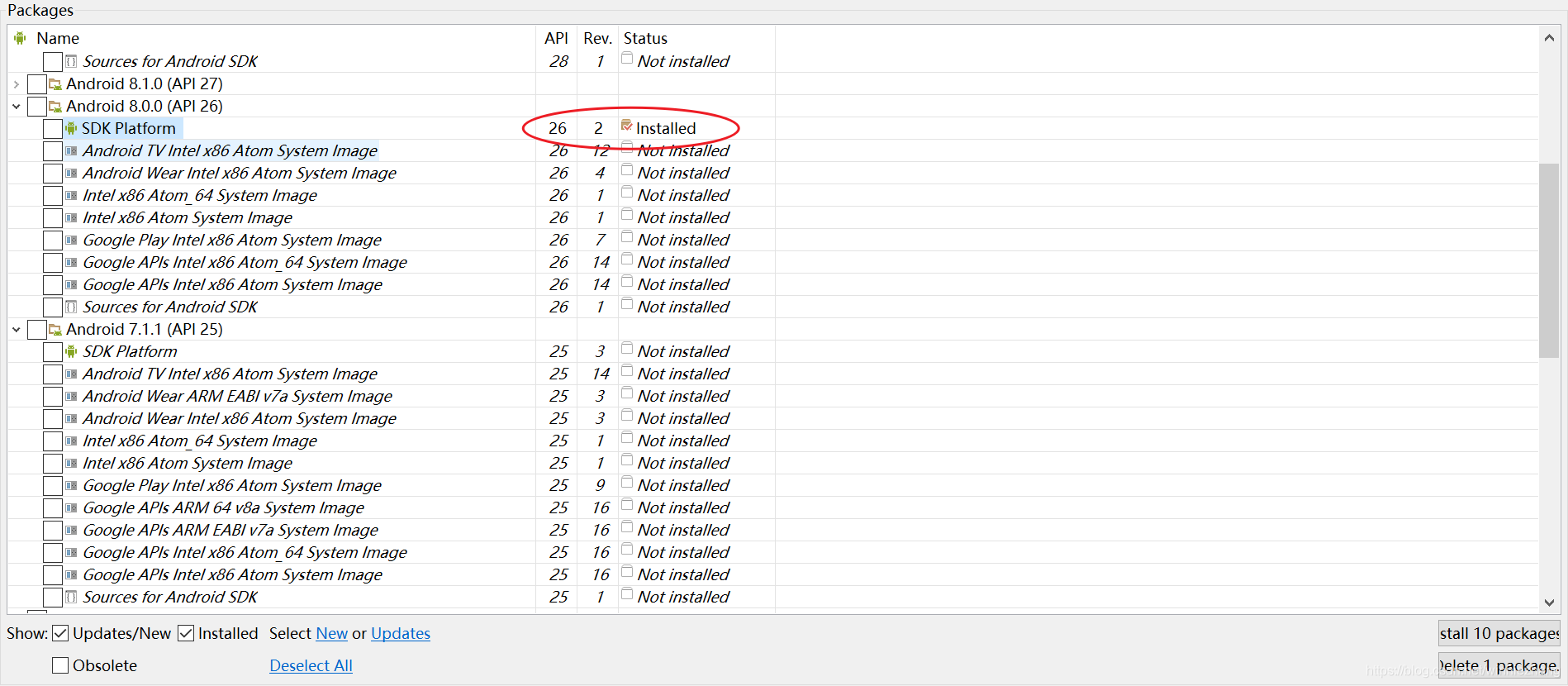Tick the Android 7.1.1 (API 25) group checkbox
This screenshot has width=1568, height=686.
[37, 329]
